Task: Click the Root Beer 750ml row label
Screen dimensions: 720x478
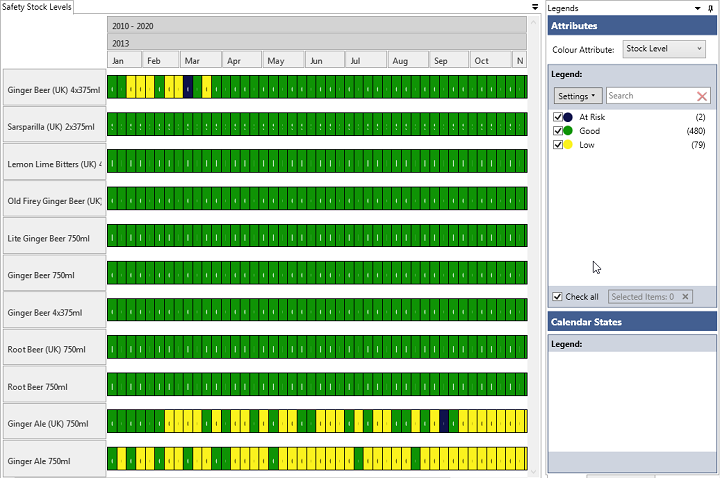Action: (55, 387)
